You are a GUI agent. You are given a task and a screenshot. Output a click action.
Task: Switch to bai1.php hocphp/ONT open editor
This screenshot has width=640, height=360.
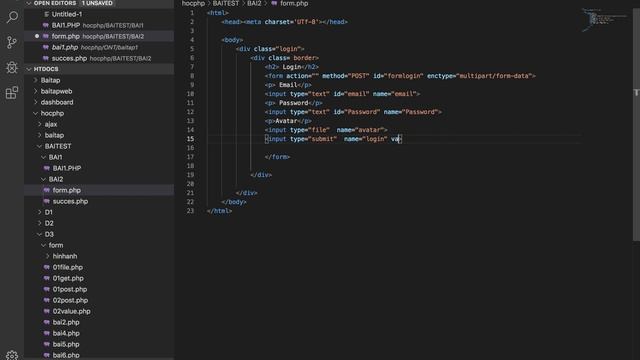tap(99, 47)
